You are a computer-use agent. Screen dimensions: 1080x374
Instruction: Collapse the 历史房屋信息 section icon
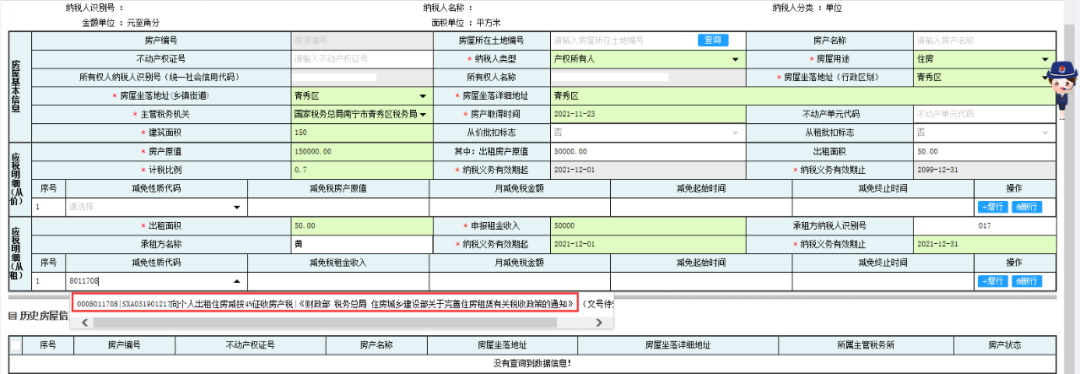[x=12, y=316]
